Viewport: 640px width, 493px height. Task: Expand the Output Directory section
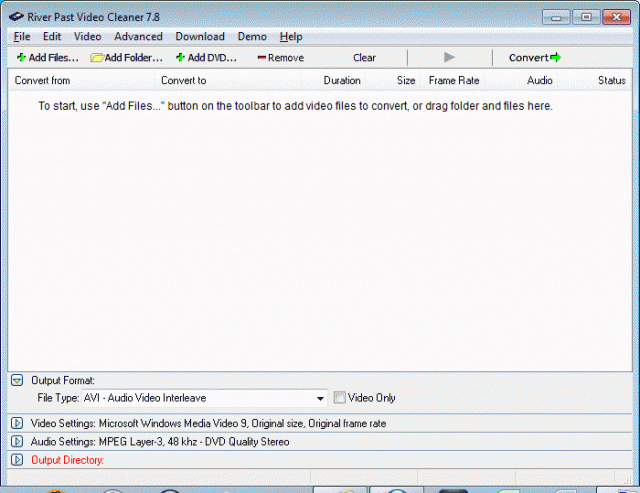(x=17, y=460)
